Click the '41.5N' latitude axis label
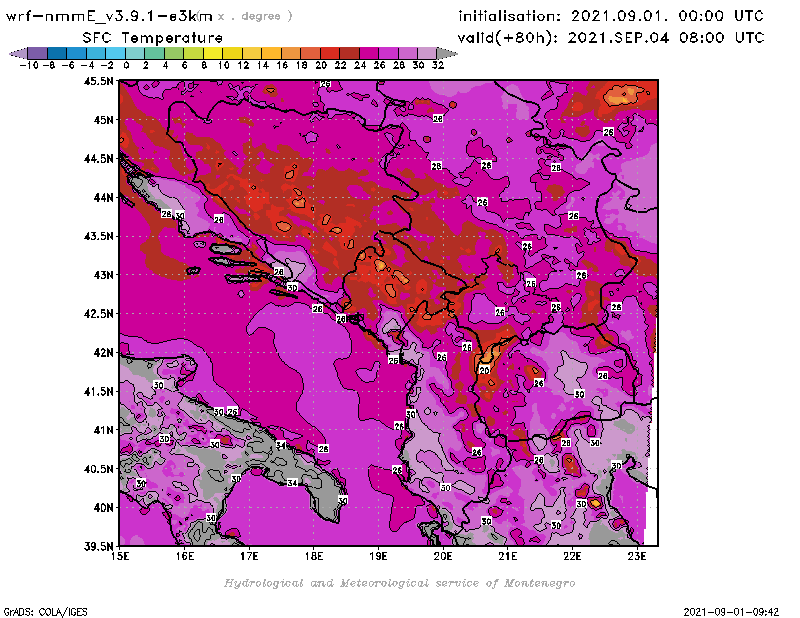Image resolution: width=800 pixels, height=618 pixels. (x=98, y=391)
